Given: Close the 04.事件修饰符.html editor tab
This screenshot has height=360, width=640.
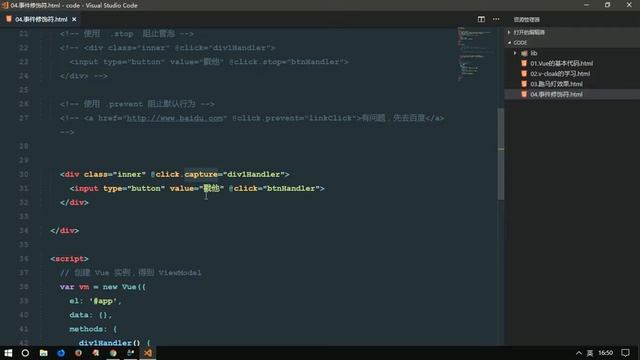Looking at the screenshot, I should point(74,19).
